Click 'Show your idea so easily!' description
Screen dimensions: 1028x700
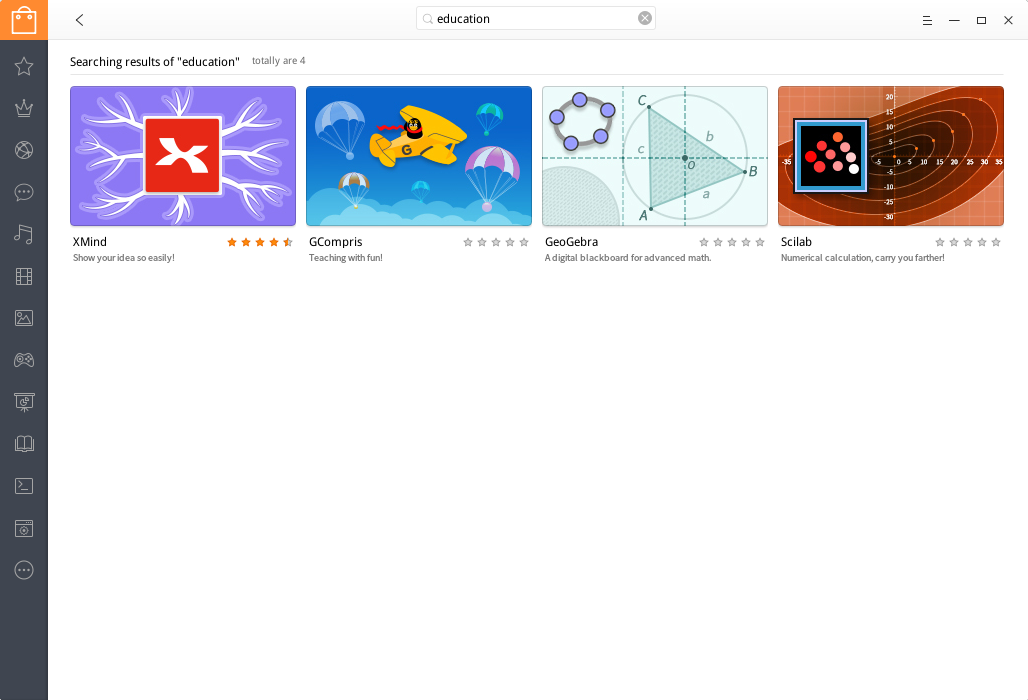click(x=124, y=258)
